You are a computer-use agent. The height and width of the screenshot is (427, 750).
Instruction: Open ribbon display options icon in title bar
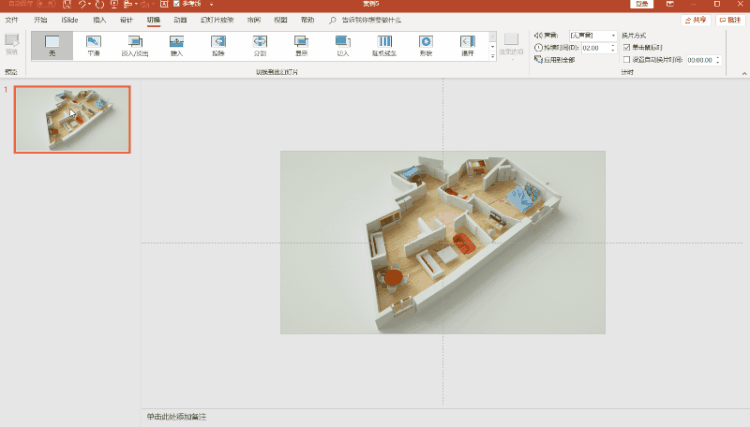click(670, 4)
